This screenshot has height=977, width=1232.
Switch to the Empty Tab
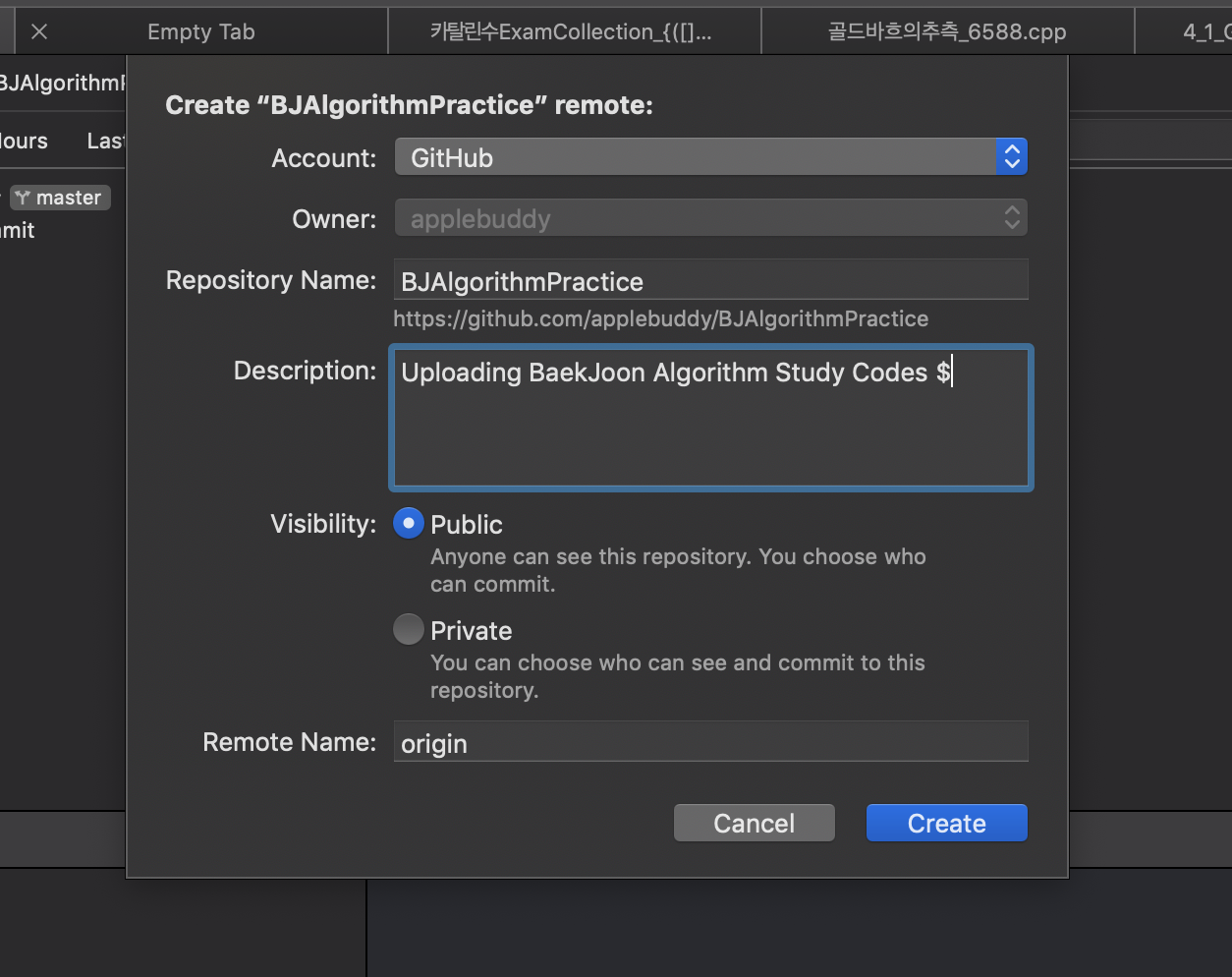[x=200, y=31]
